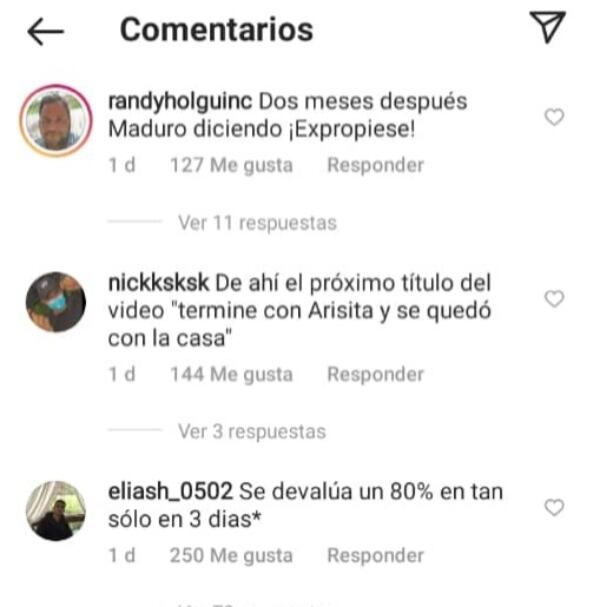Screen dimensions: 600x607
Task: Open nickksksk username link
Action: click(158, 283)
